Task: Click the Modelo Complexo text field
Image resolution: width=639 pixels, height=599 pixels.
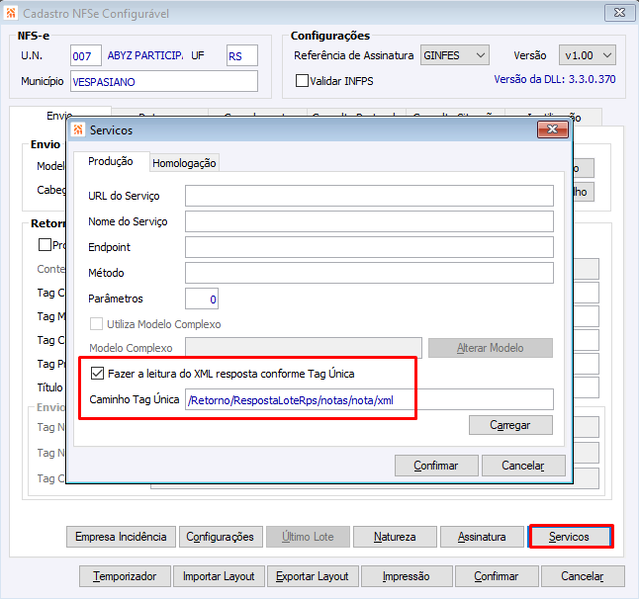Action: tap(304, 348)
